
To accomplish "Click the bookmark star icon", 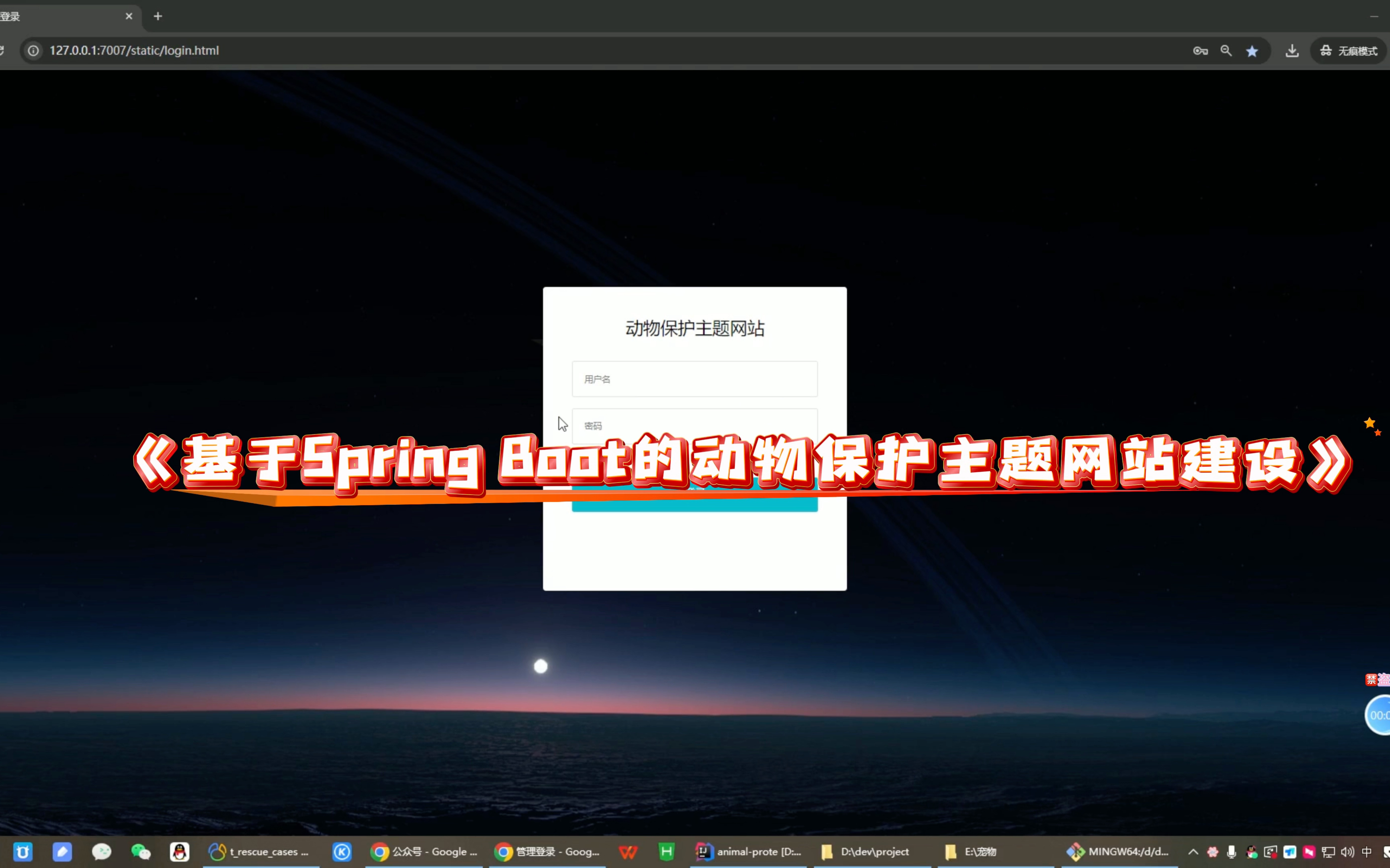I will [x=1252, y=50].
